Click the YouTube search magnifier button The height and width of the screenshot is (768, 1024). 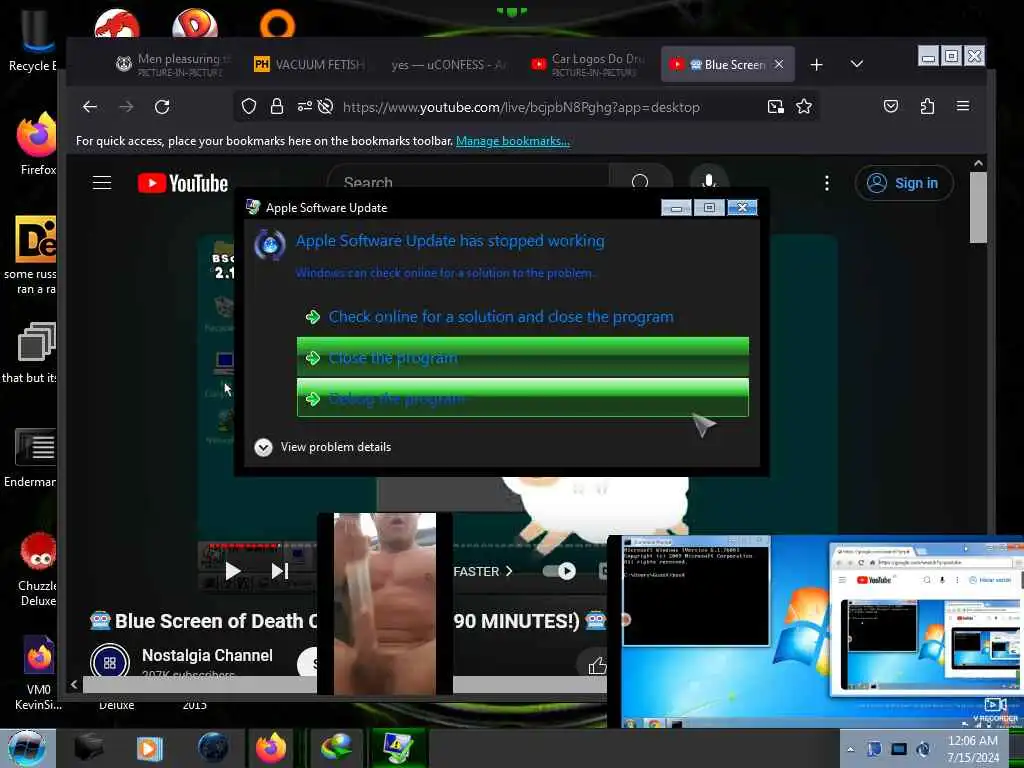[x=640, y=182]
